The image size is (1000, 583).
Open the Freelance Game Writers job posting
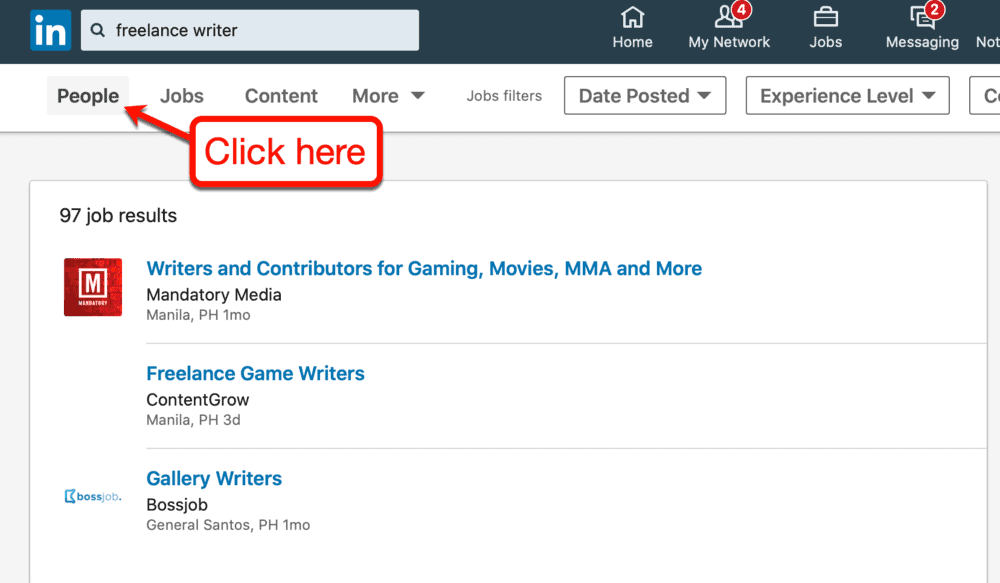255,373
